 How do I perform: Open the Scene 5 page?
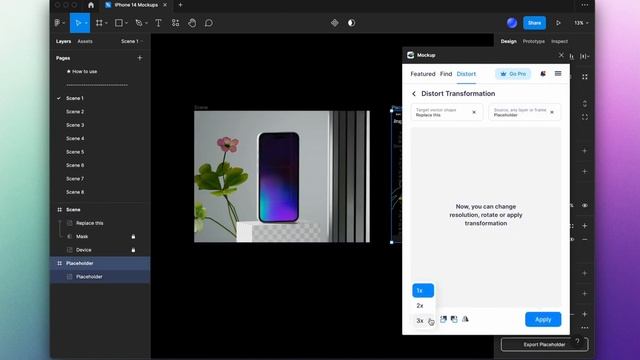tap(75, 152)
